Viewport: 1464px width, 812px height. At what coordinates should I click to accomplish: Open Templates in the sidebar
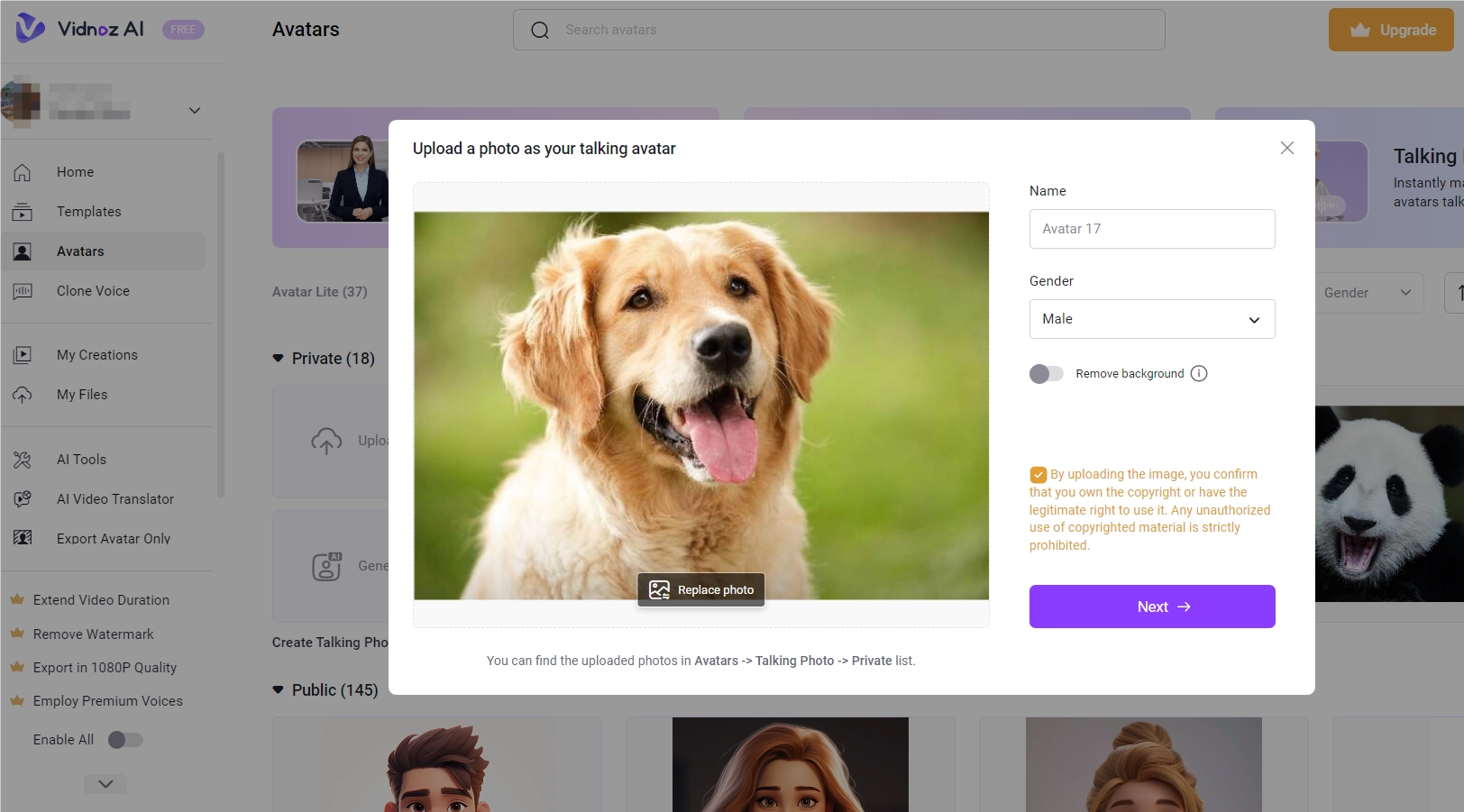[x=104, y=212]
